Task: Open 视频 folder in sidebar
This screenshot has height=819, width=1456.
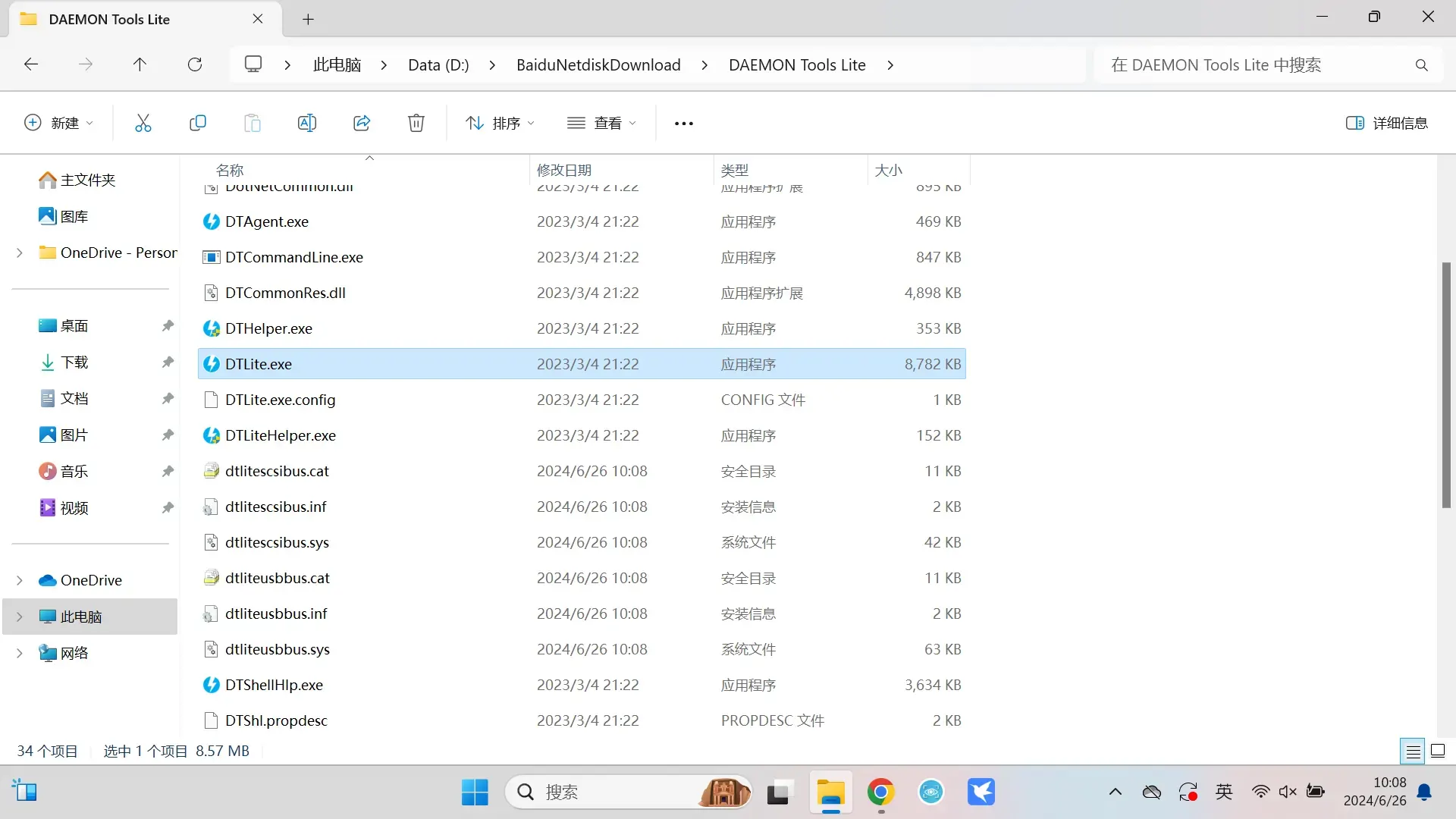Action: pyautogui.click(x=74, y=507)
